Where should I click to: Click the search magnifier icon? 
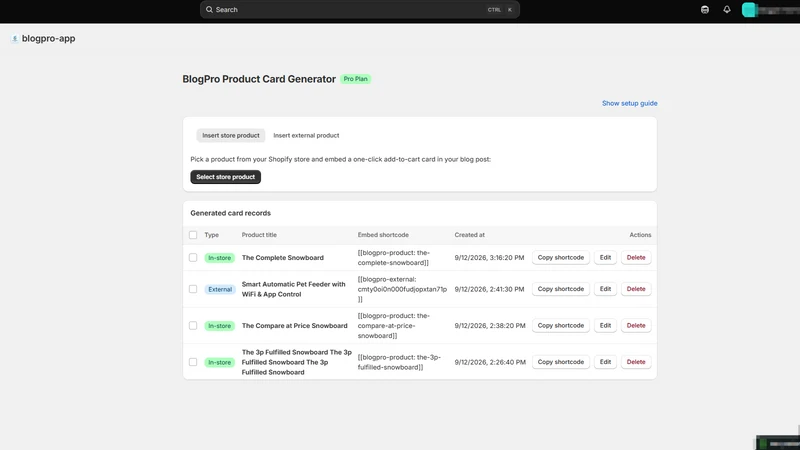(209, 9)
